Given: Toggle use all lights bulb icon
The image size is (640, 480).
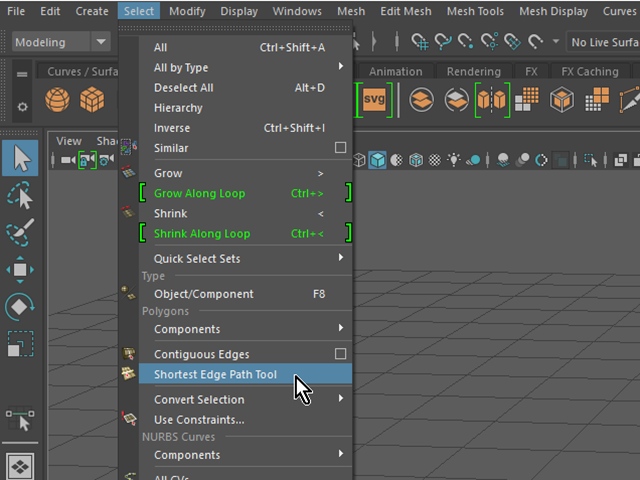Looking at the screenshot, I should pyautogui.click(x=453, y=160).
